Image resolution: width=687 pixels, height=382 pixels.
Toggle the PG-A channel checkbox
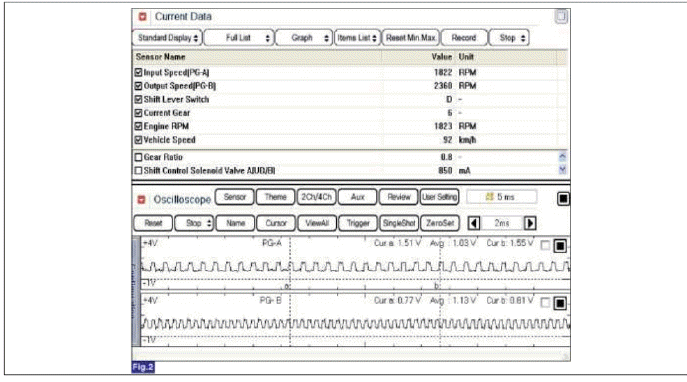pyautogui.click(x=545, y=245)
